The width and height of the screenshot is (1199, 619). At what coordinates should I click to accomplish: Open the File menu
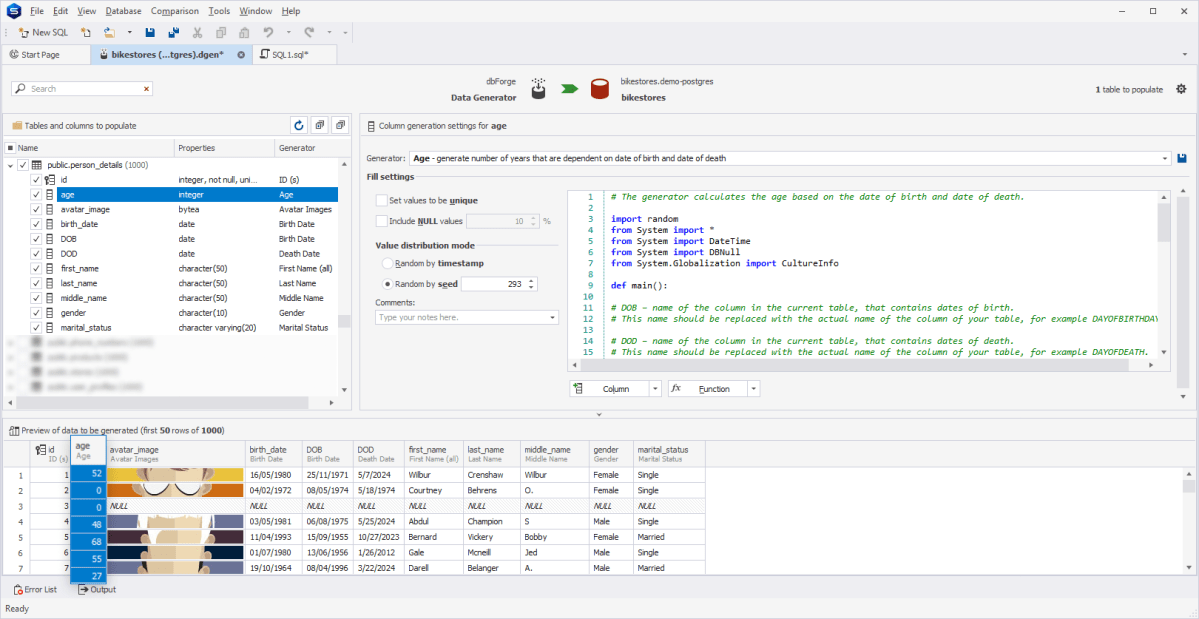point(37,11)
